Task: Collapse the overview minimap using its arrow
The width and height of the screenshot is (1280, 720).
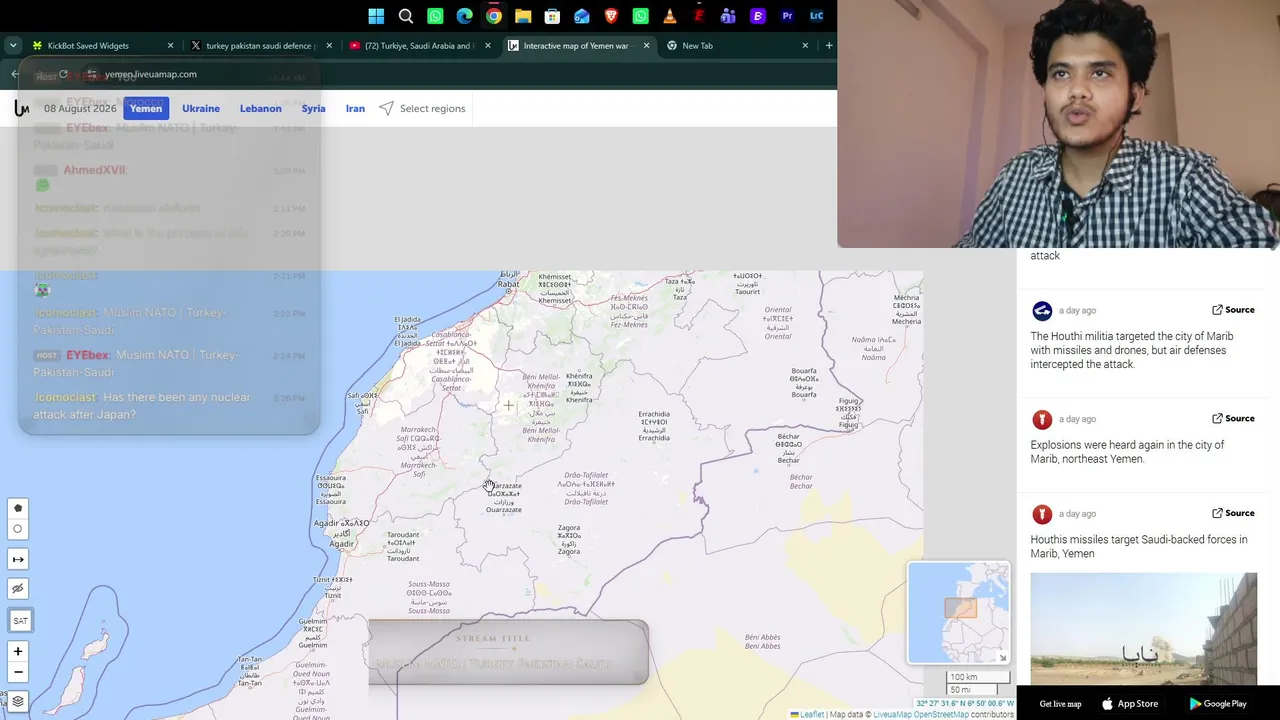Action: tap(1002, 656)
